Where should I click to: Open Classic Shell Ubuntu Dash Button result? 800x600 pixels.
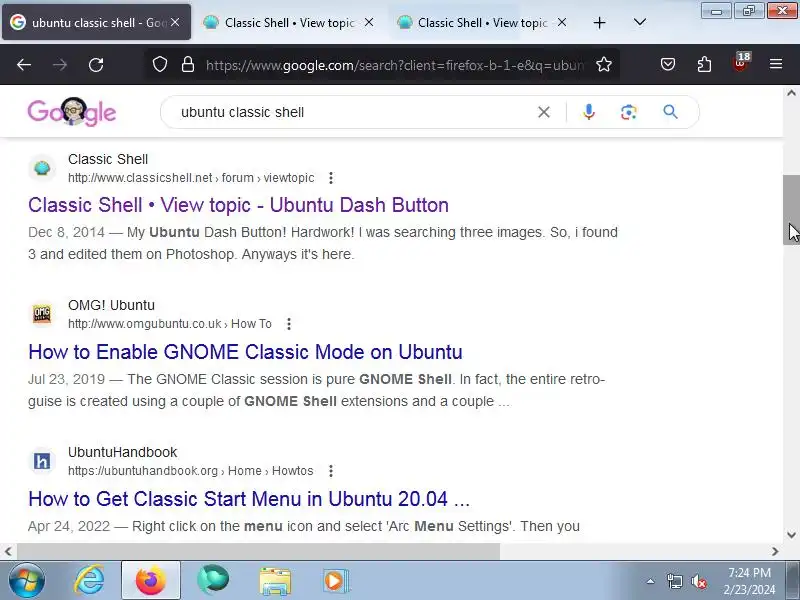(238, 205)
